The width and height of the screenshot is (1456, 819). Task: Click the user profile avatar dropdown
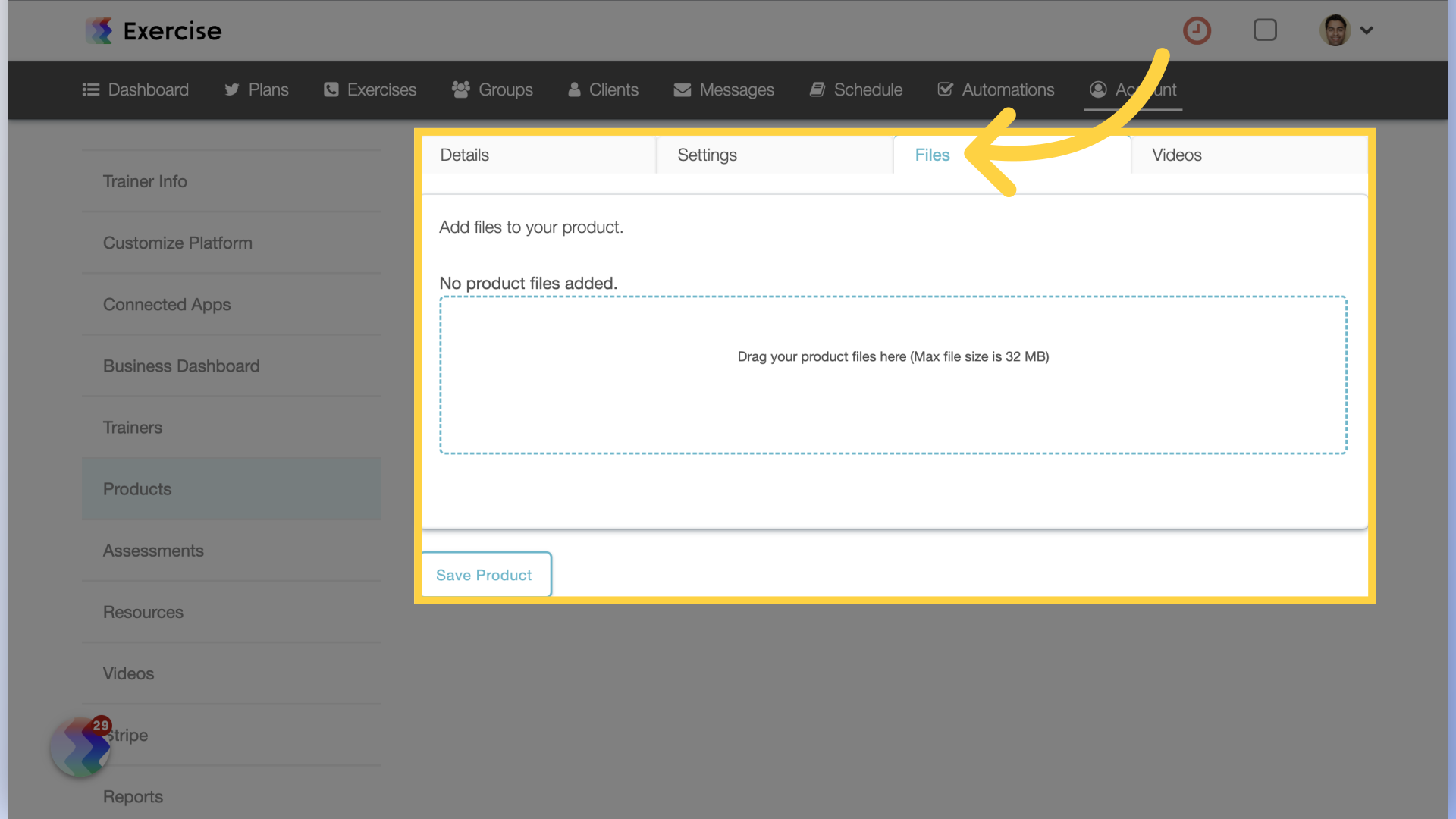[1348, 30]
